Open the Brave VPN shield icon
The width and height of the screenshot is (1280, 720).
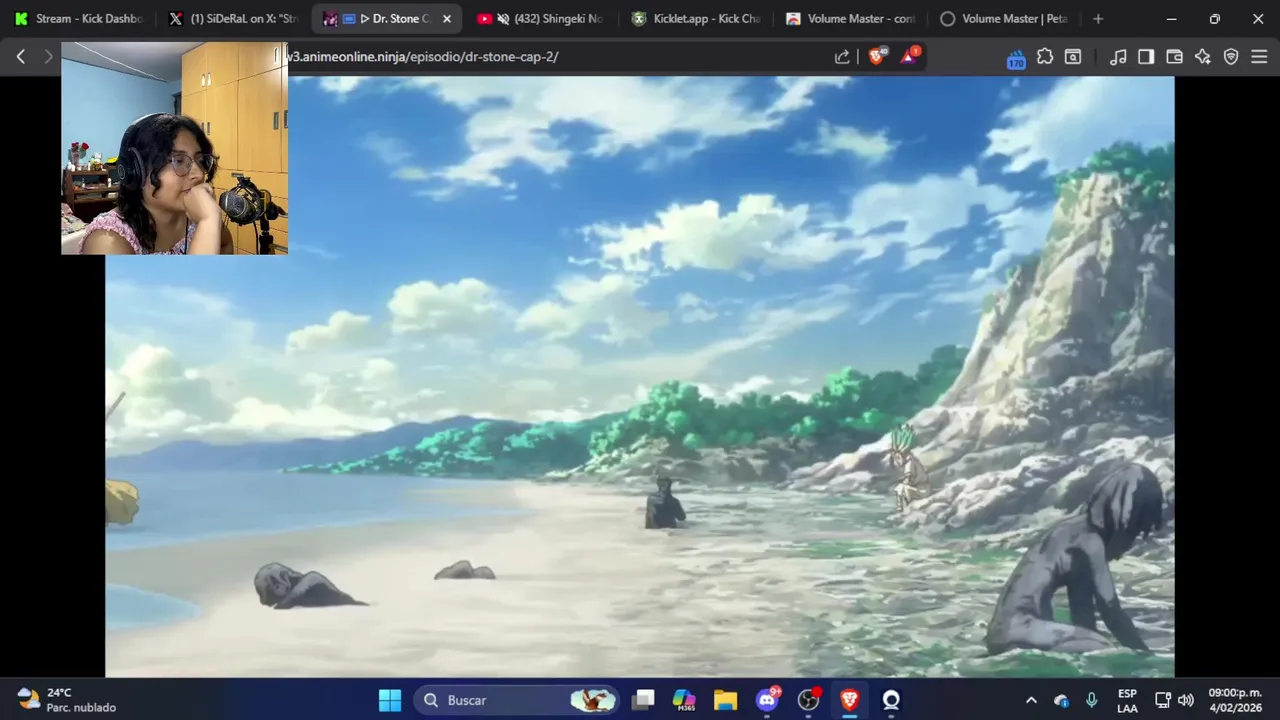click(1231, 57)
